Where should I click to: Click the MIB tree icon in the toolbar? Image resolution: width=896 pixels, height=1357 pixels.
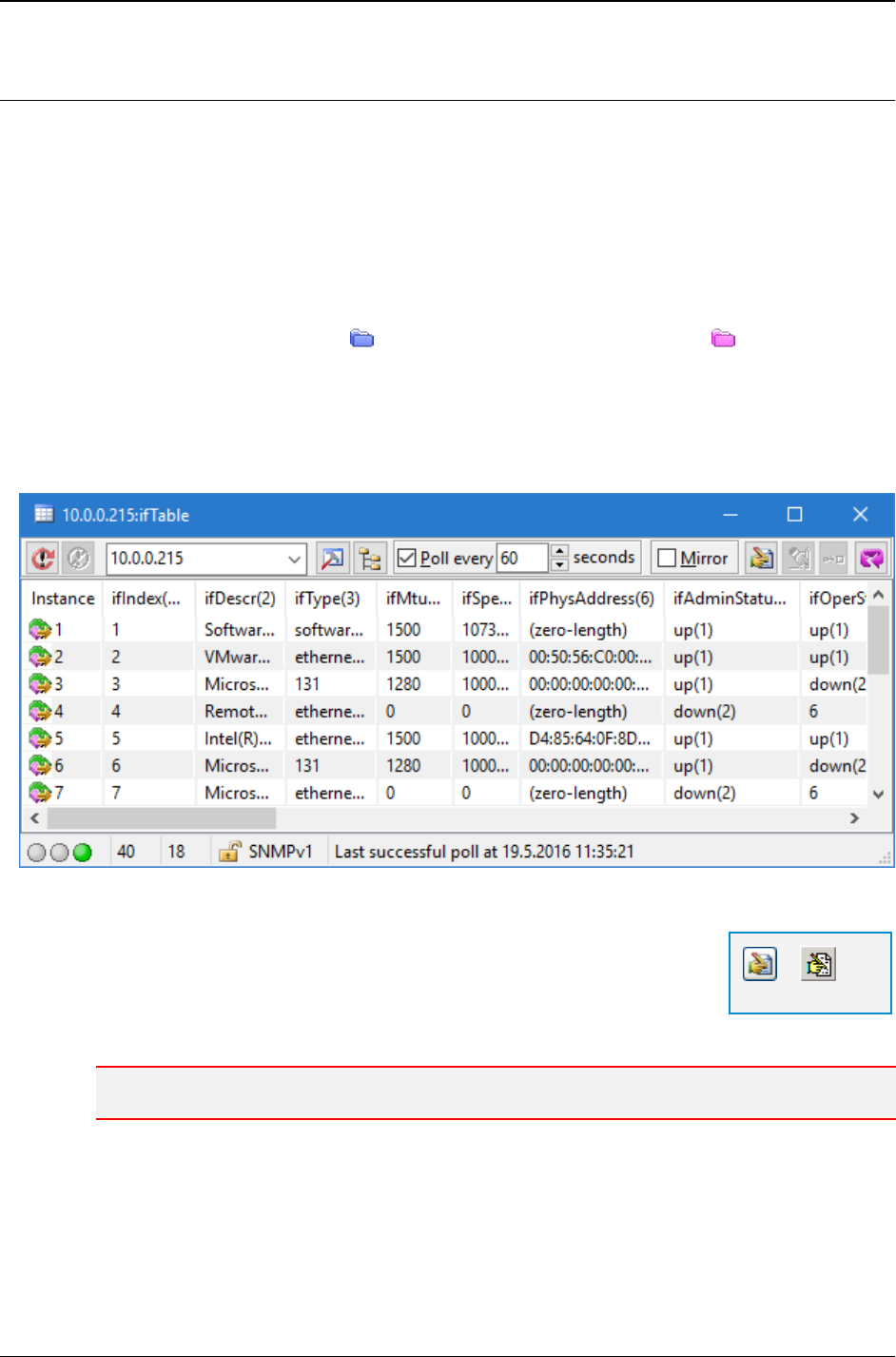(370, 558)
